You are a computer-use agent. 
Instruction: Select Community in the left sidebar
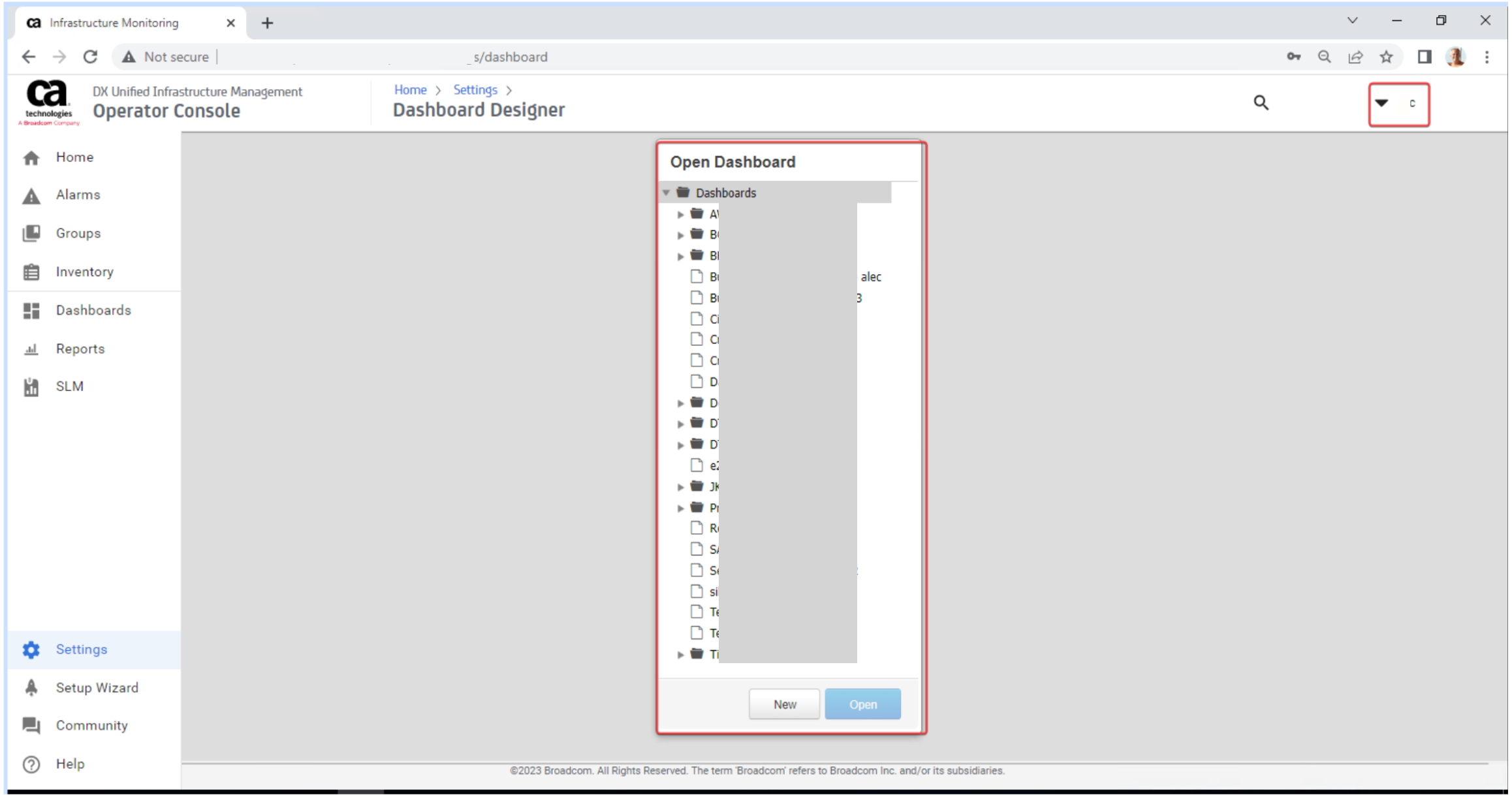coord(94,726)
